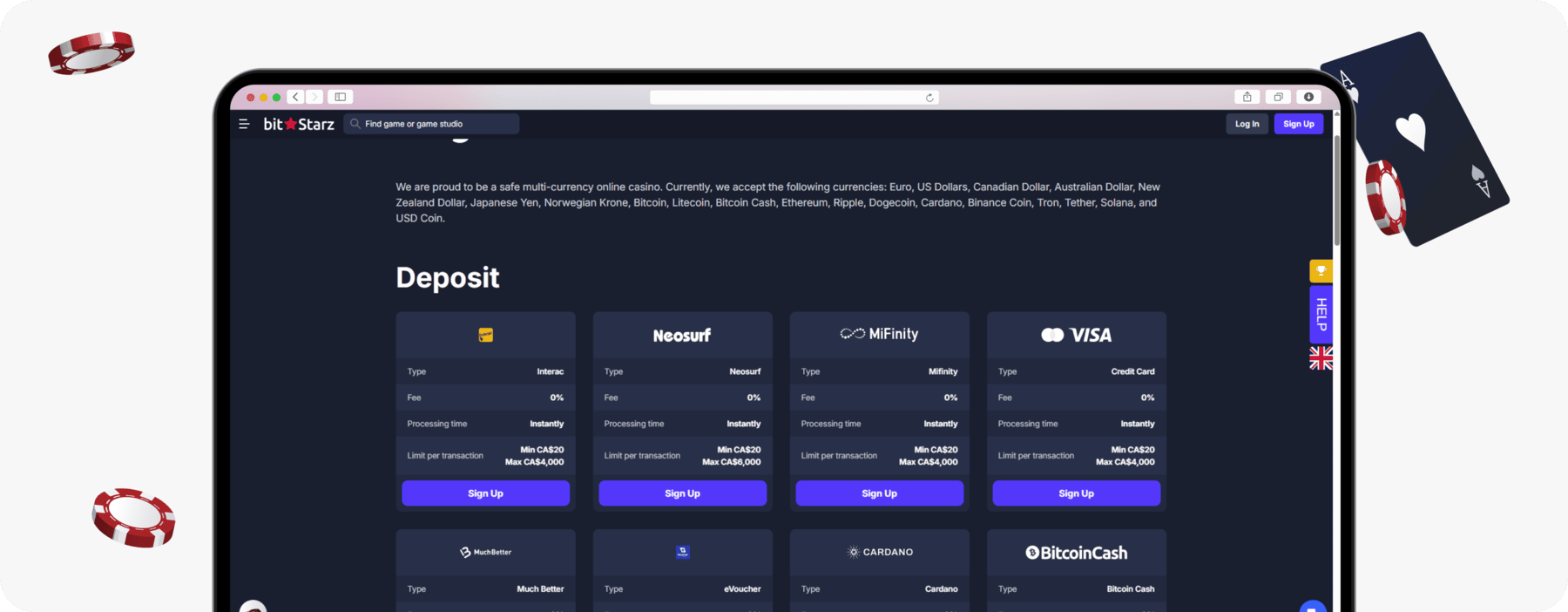The image size is (1568, 612).
Task: Click the blue chat bubble icon
Action: point(1312,606)
